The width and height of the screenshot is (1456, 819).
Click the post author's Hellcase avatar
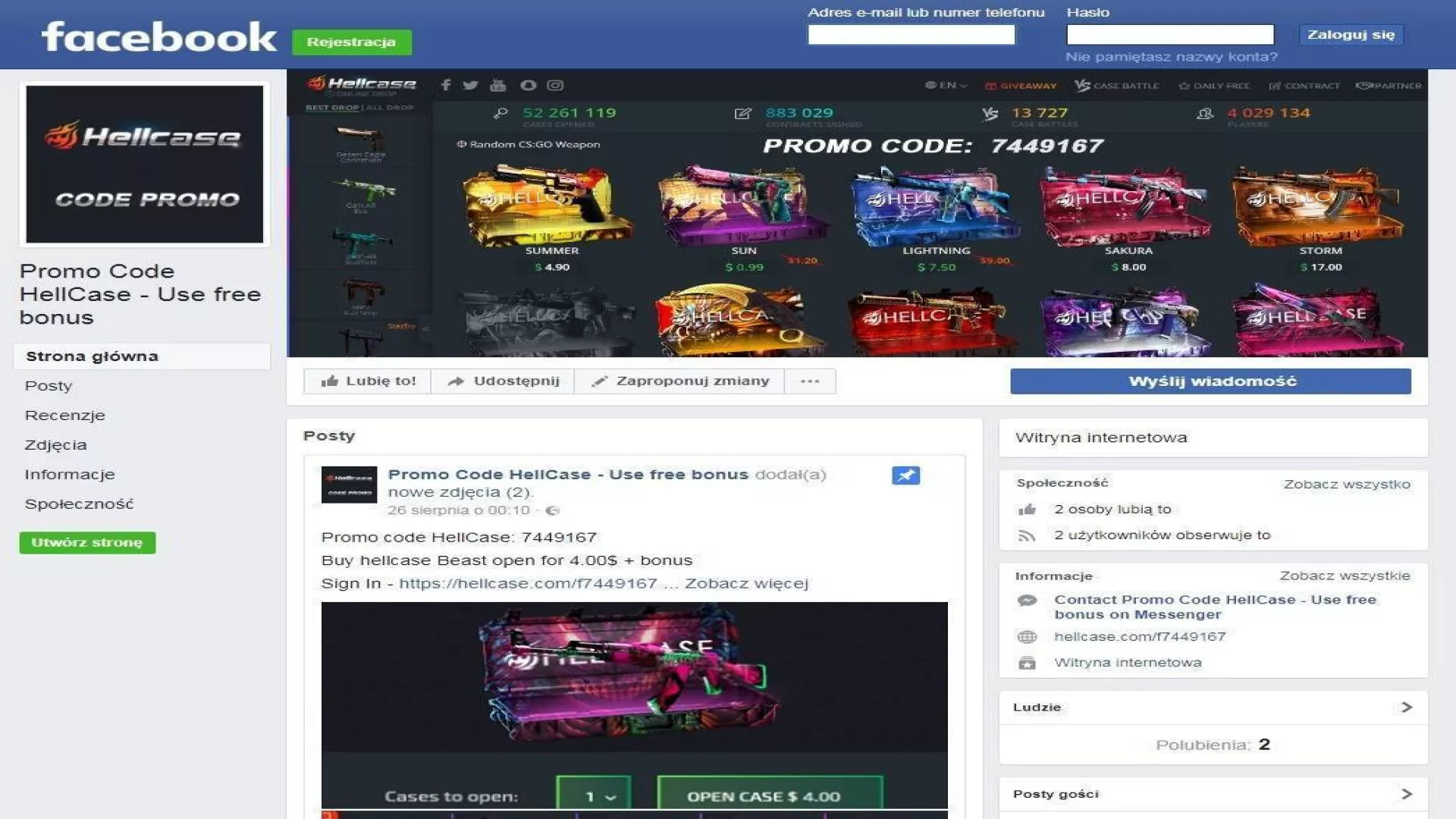coord(349,485)
